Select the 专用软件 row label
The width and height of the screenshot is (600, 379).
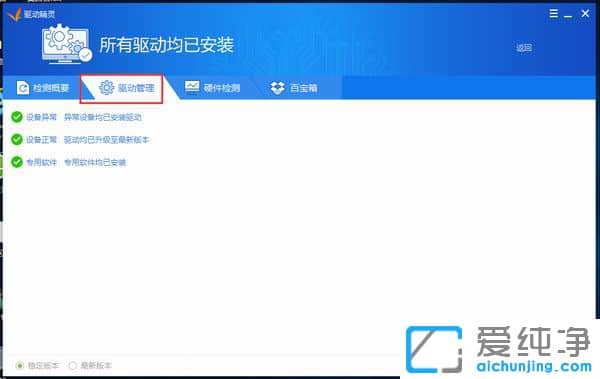coord(41,162)
